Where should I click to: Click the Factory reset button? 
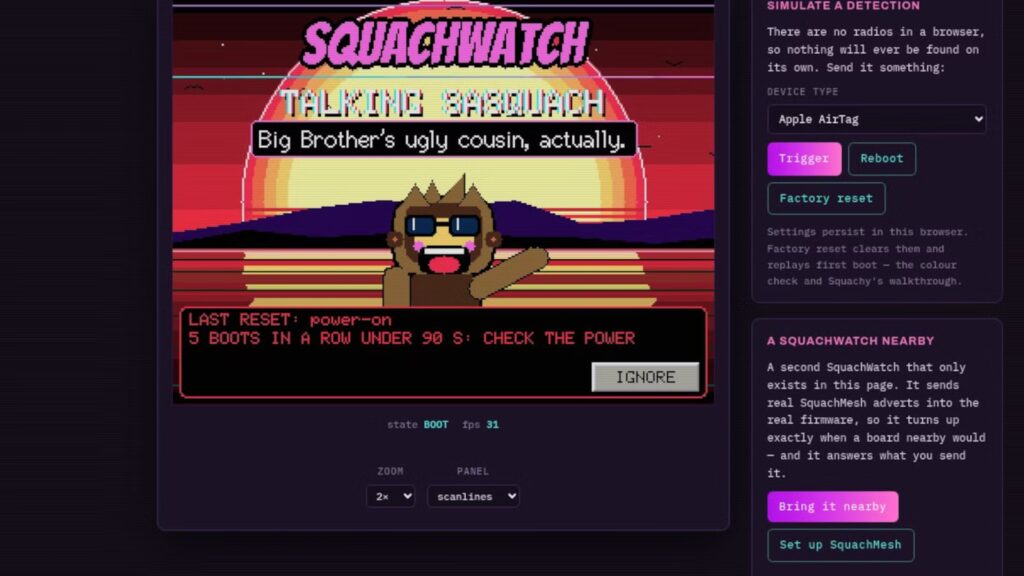826,199
